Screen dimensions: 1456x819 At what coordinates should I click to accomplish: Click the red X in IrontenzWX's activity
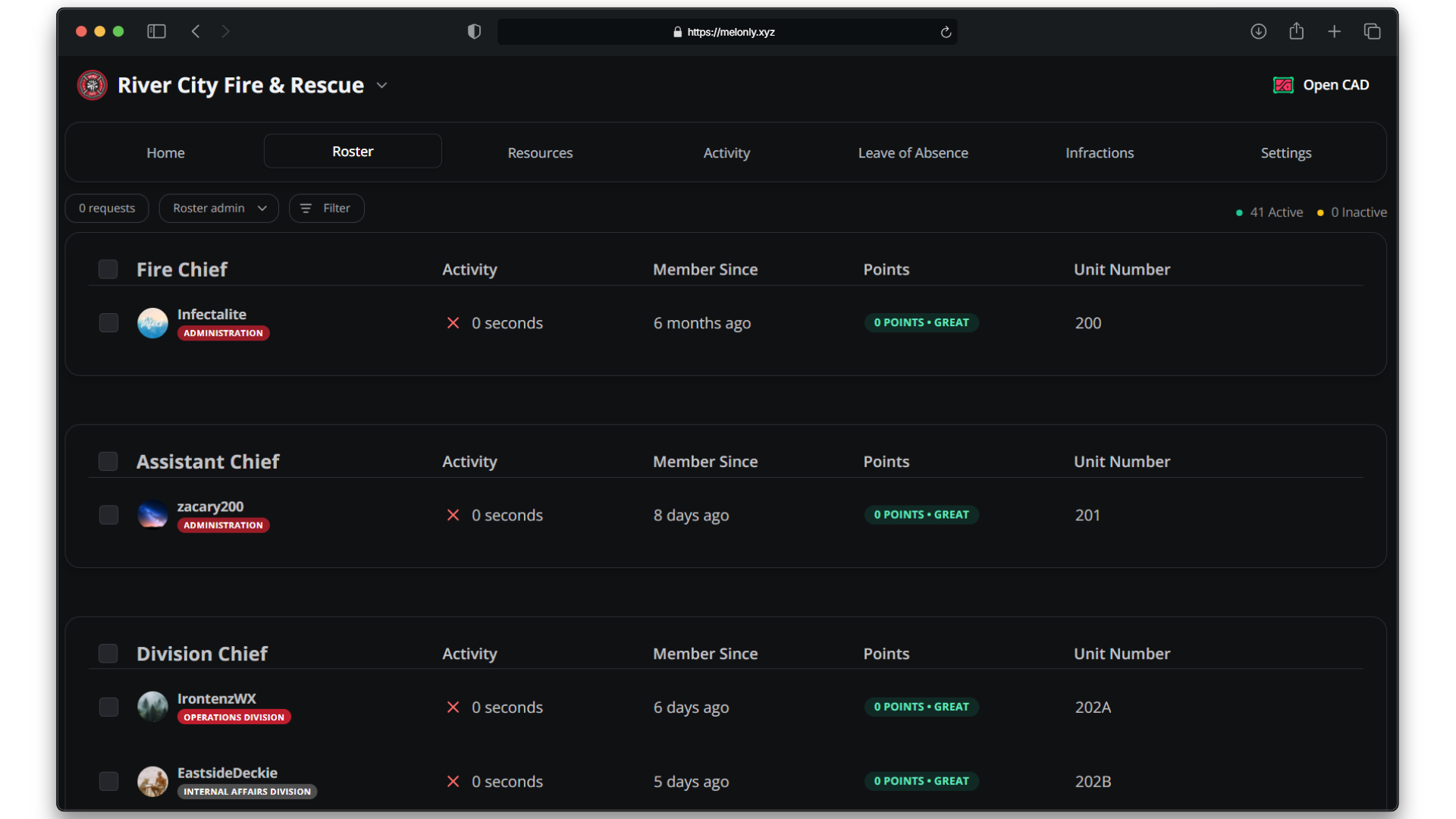pos(453,707)
